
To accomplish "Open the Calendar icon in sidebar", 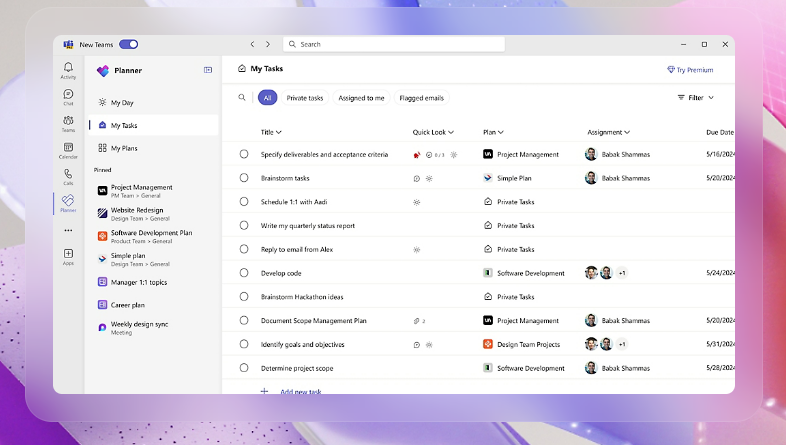I will point(68,147).
